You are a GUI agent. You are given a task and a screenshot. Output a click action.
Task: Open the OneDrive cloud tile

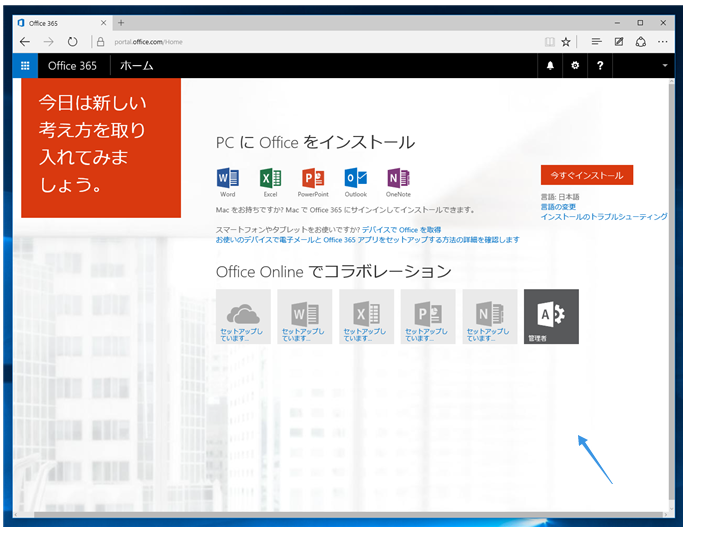tap(243, 317)
